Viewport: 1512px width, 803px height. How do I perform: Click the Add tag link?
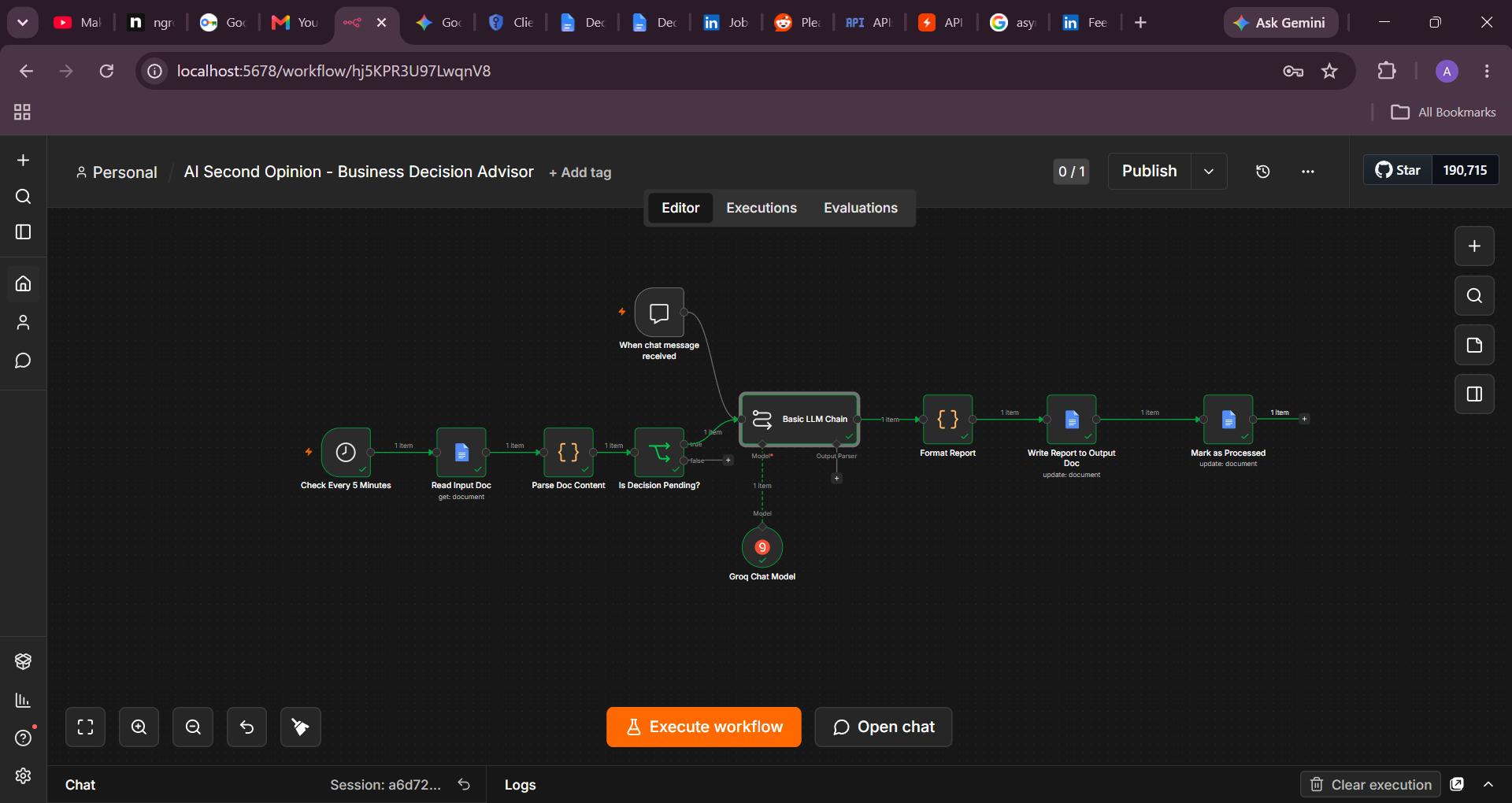pos(580,172)
